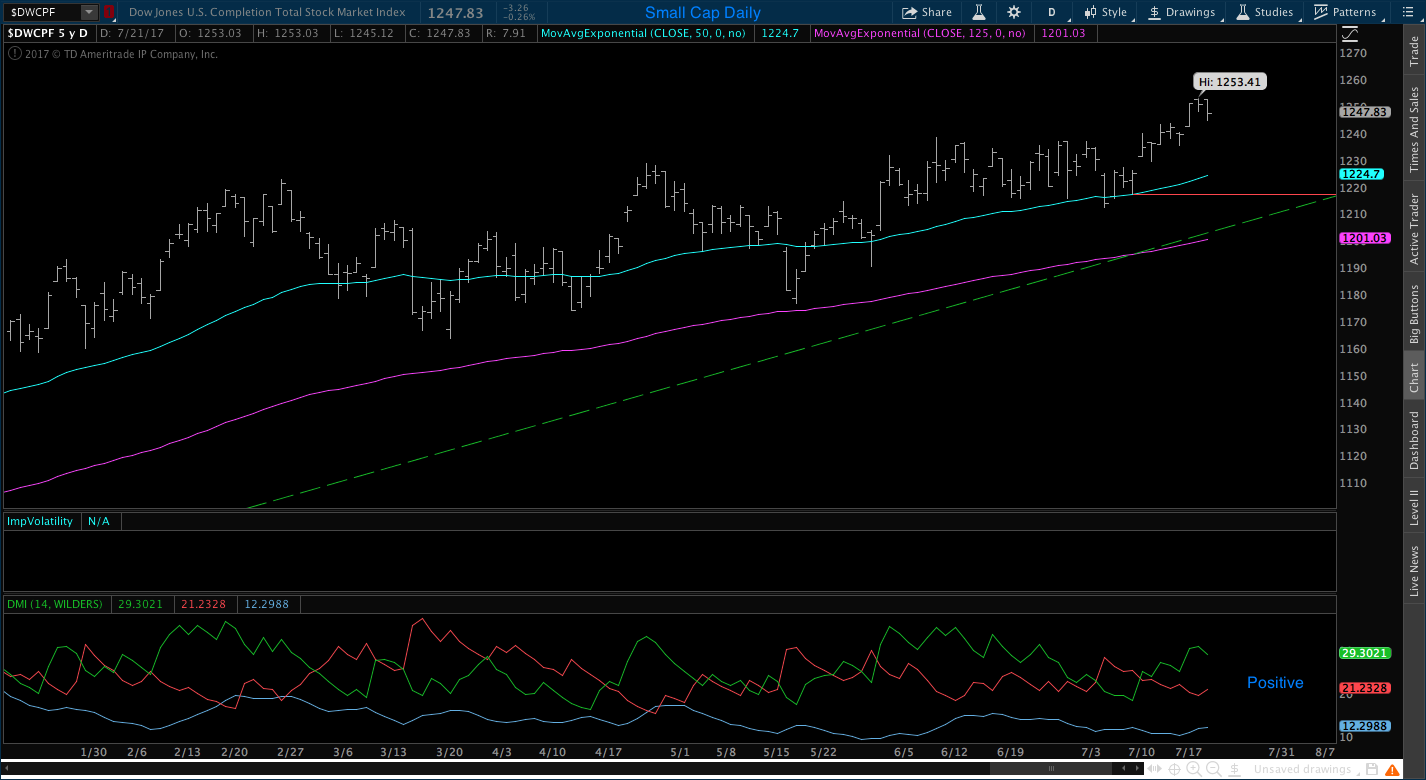Open the Times And Sales side tab
The height and width of the screenshot is (780, 1426).
[x=1414, y=128]
